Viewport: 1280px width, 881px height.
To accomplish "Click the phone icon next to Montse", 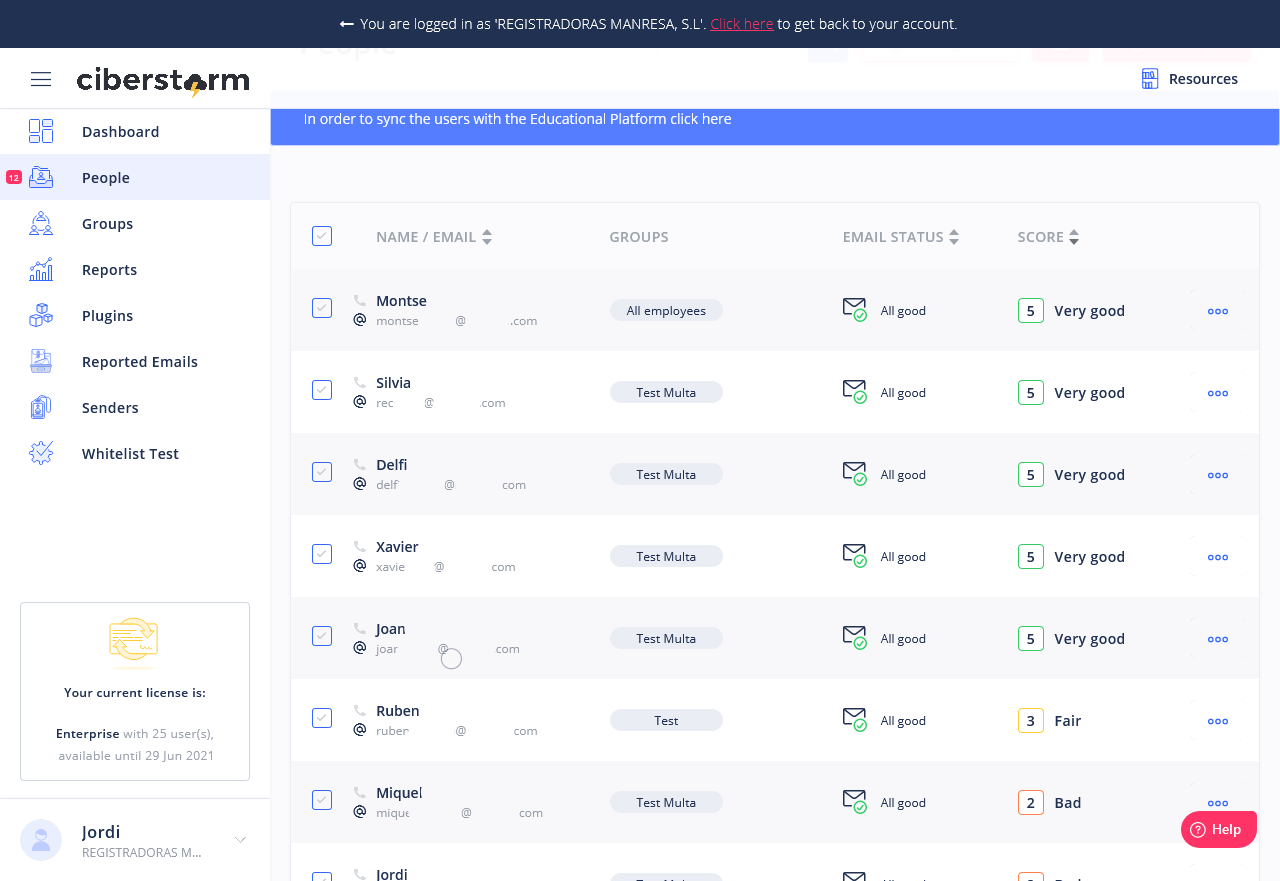I will 360,300.
